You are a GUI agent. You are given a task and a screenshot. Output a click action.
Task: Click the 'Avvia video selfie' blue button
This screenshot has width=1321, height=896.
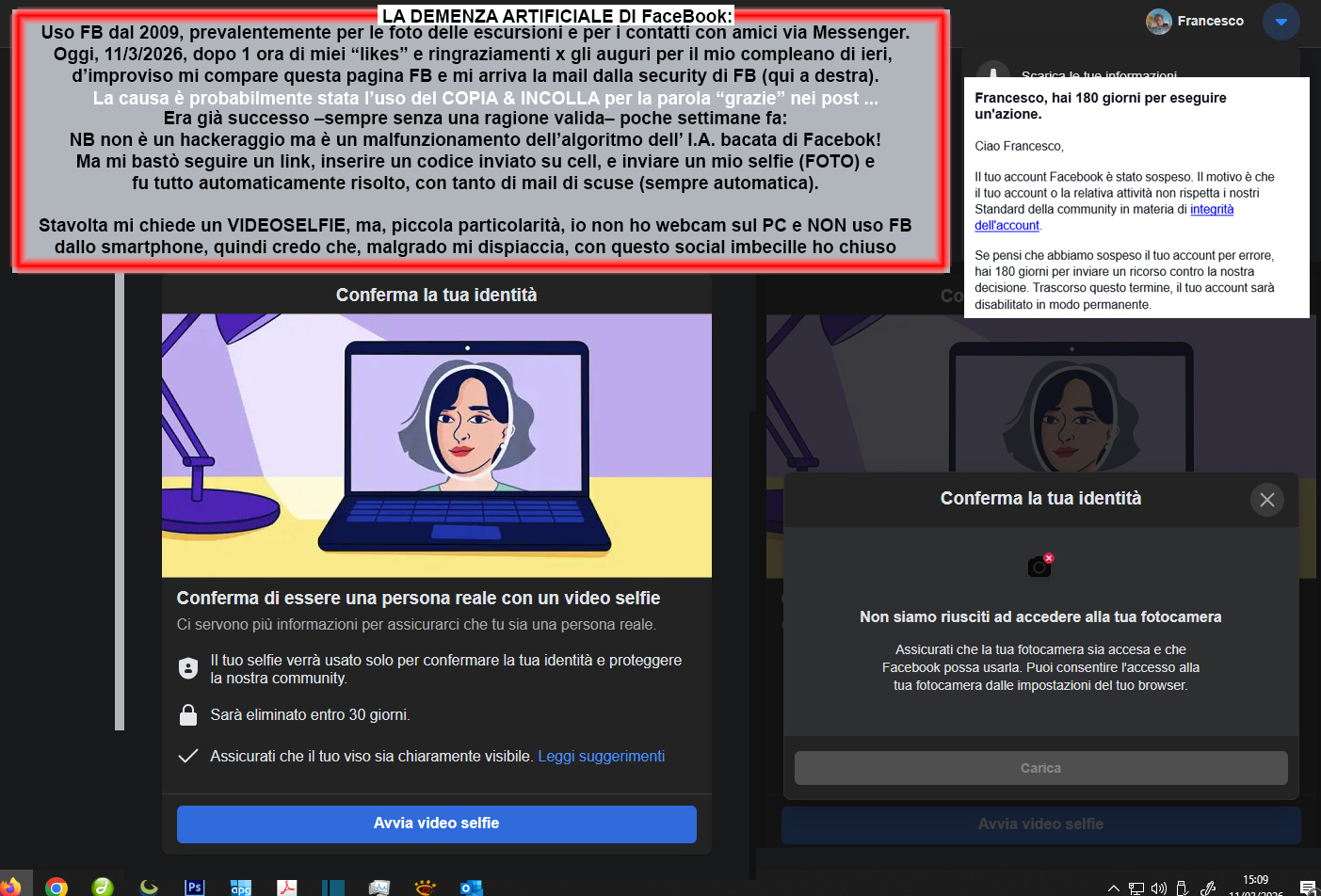point(436,824)
